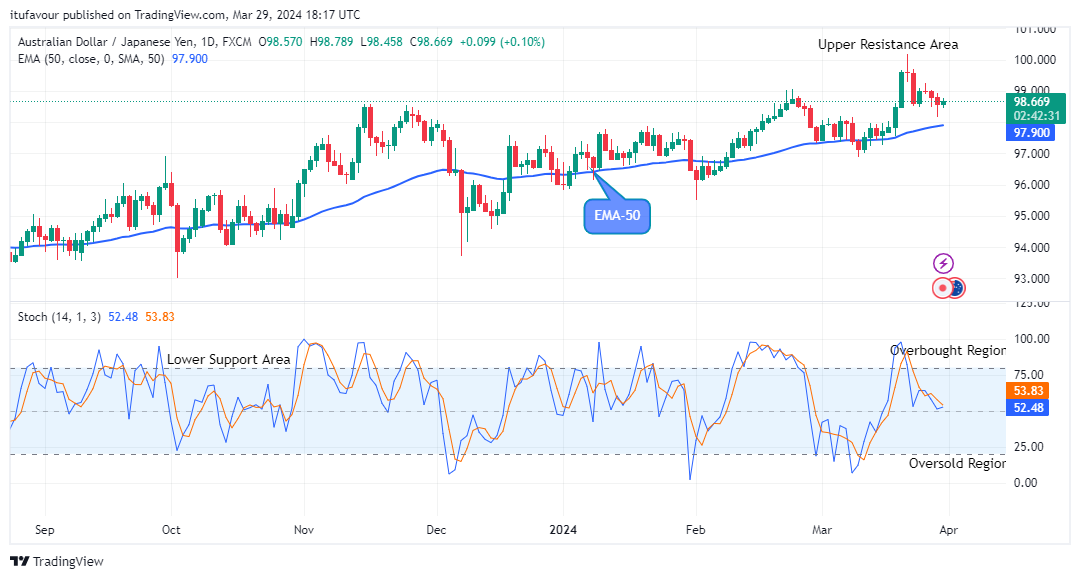Click the 97.000 price scale label

[1032, 154]
